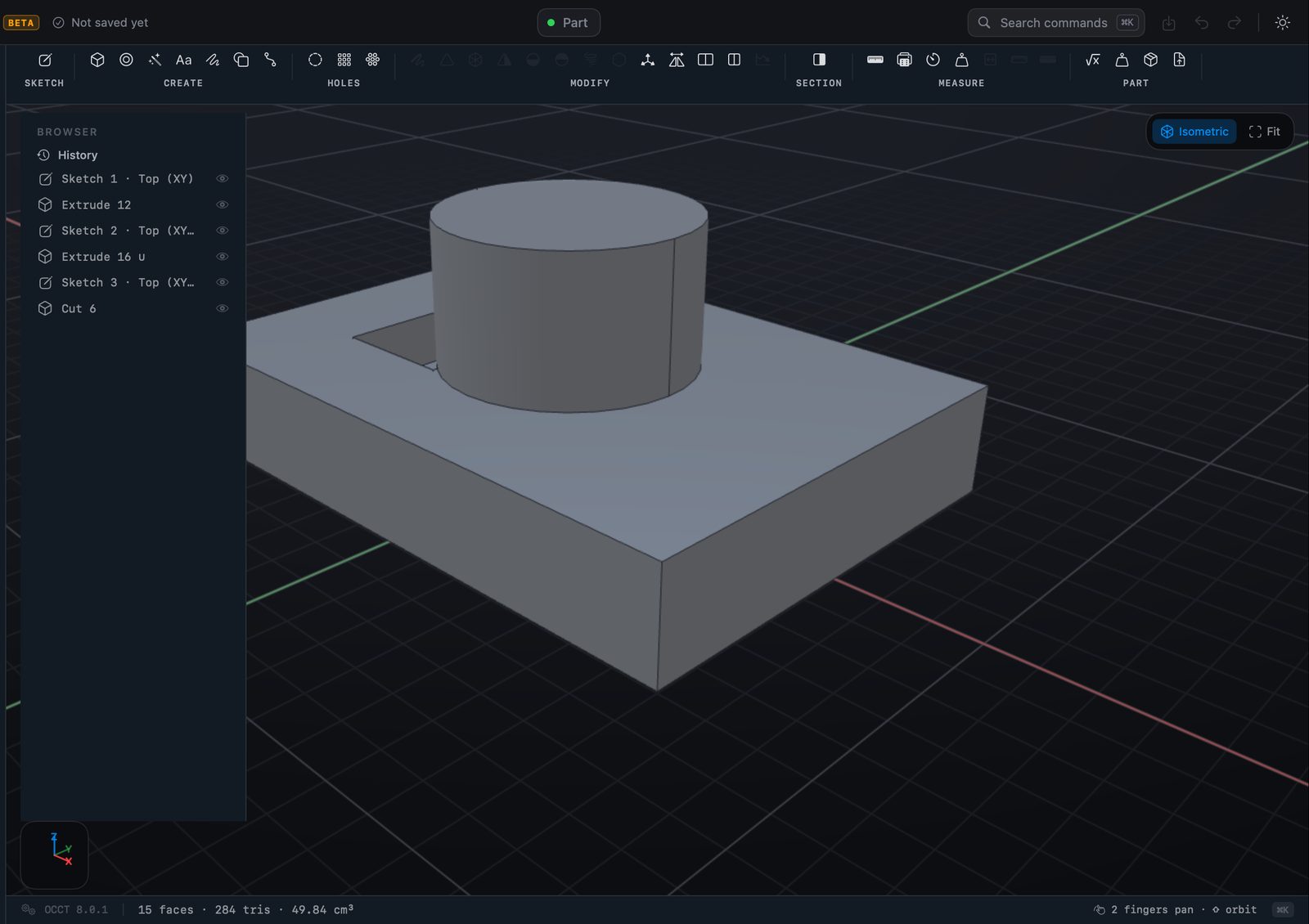
Task: Click the calculator icon in Measure
Action: pyautogui.click(x=904, y=60)
